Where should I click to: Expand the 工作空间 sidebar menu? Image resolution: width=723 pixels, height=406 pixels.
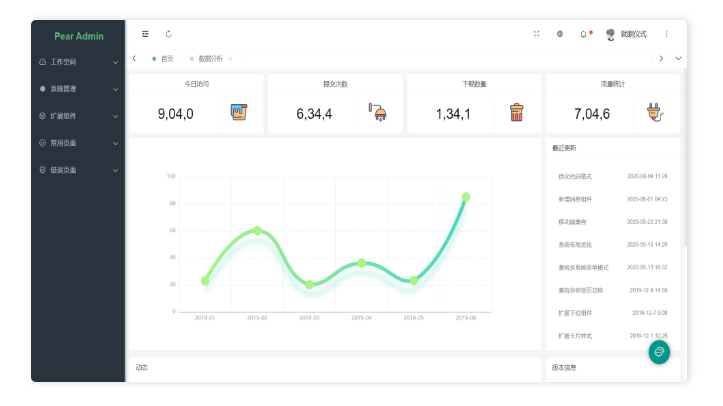click(78, 62)
